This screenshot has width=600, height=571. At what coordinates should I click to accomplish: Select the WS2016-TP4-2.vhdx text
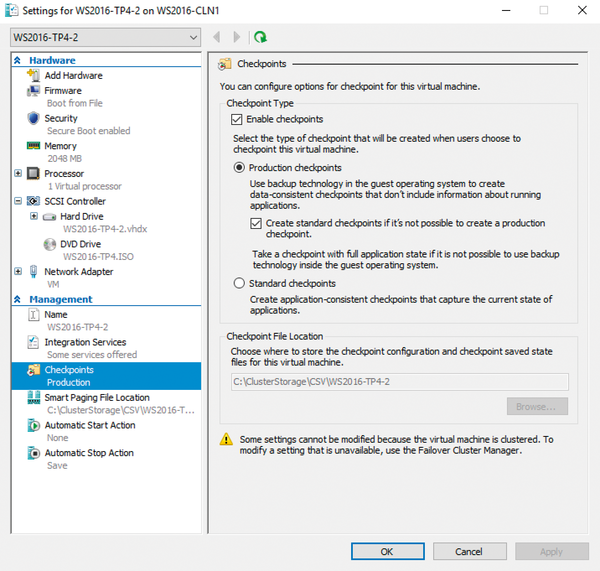105,229
